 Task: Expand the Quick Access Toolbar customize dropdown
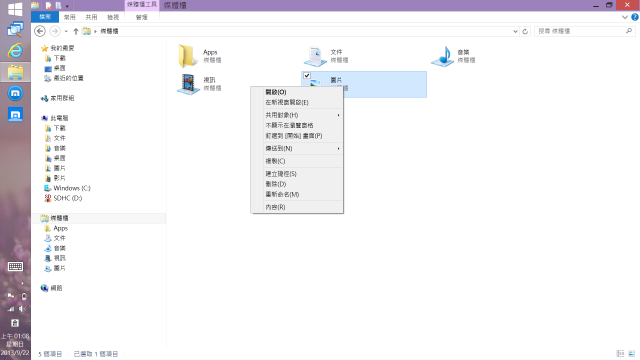tap(67, 6)
